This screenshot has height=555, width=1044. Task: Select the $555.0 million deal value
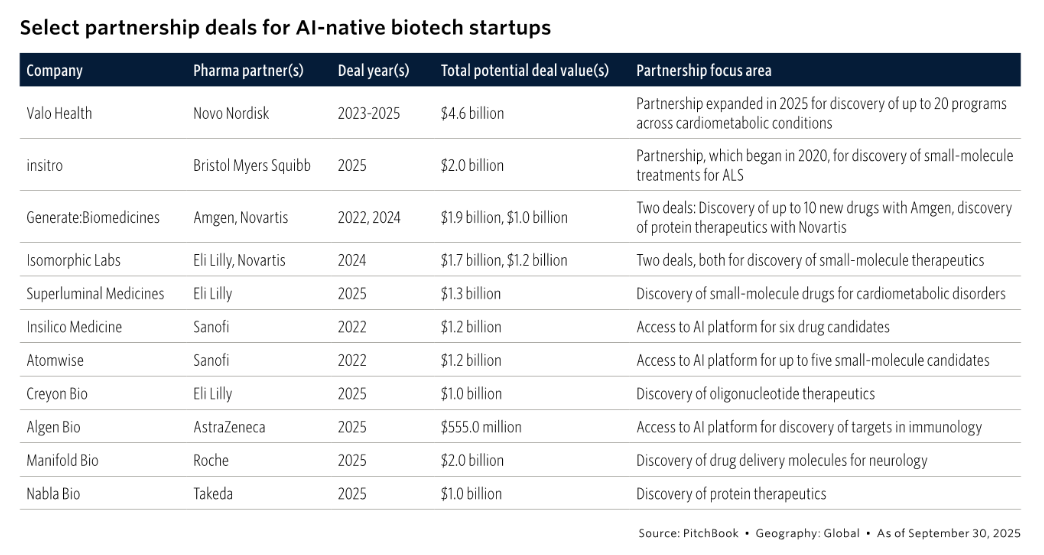481,427
